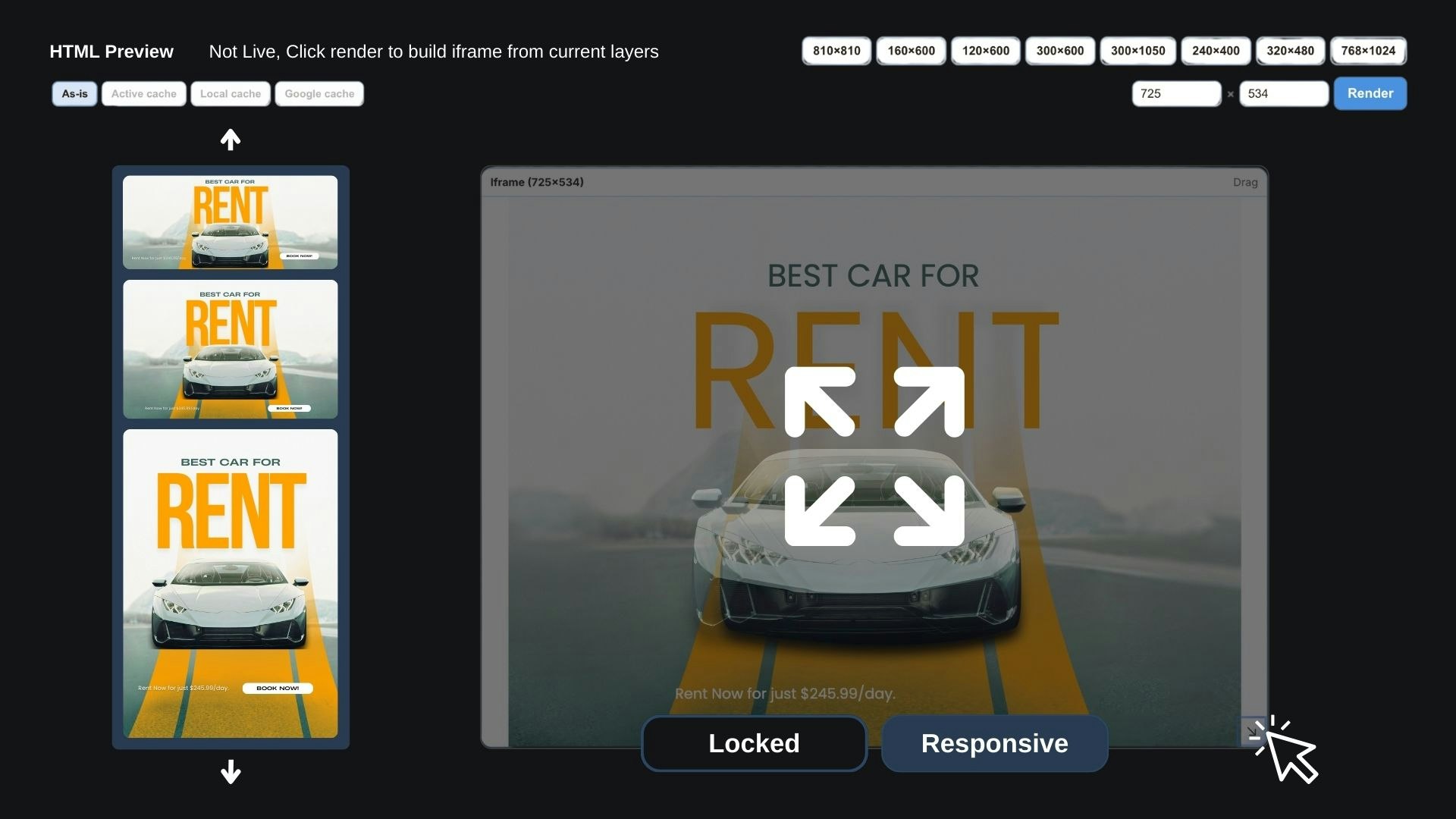This screenshot has width=1456, height=819.
Task: Switch to Active cache mode
Action: coord(143,94)
